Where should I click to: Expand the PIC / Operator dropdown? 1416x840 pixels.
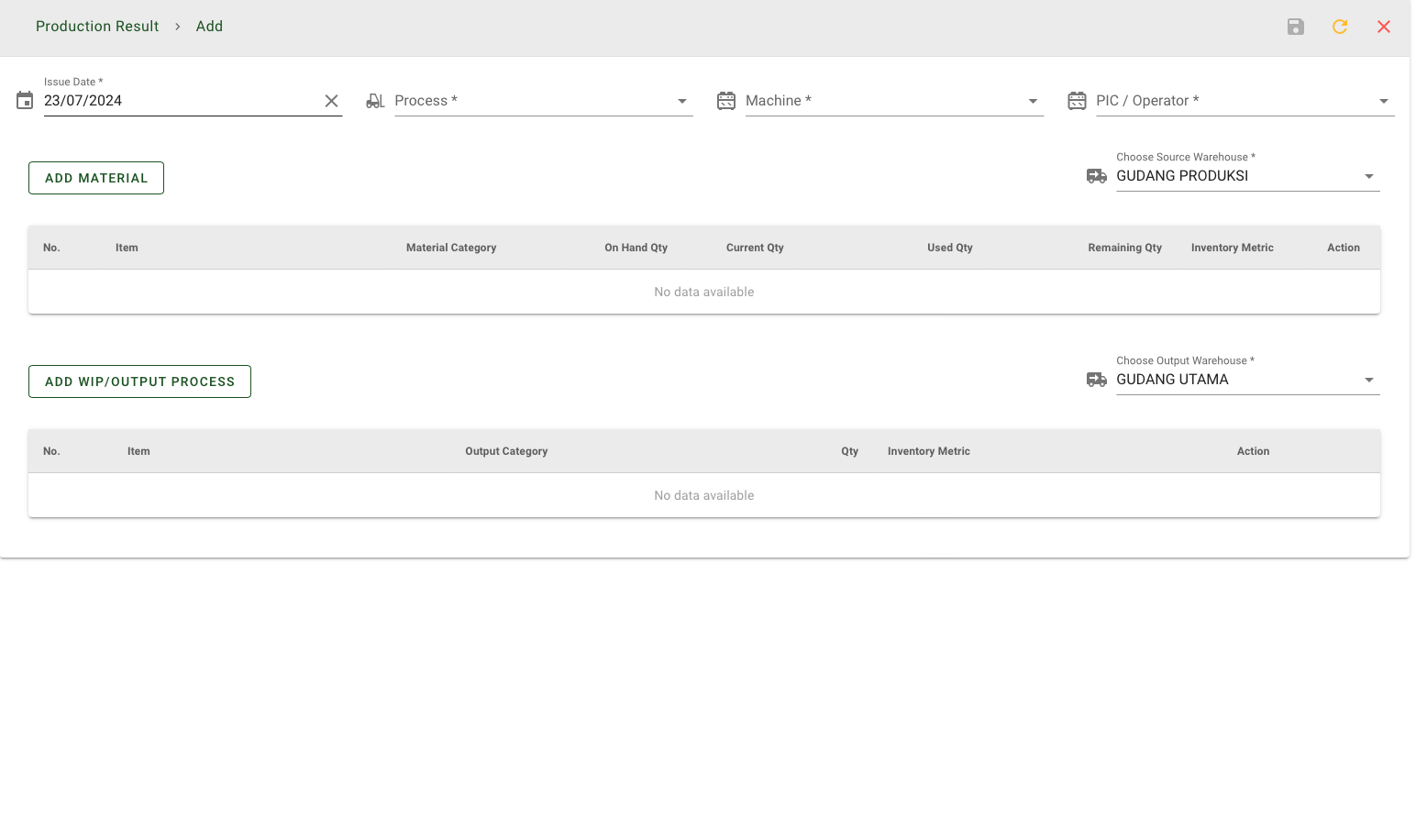[x=1384, y=101]
